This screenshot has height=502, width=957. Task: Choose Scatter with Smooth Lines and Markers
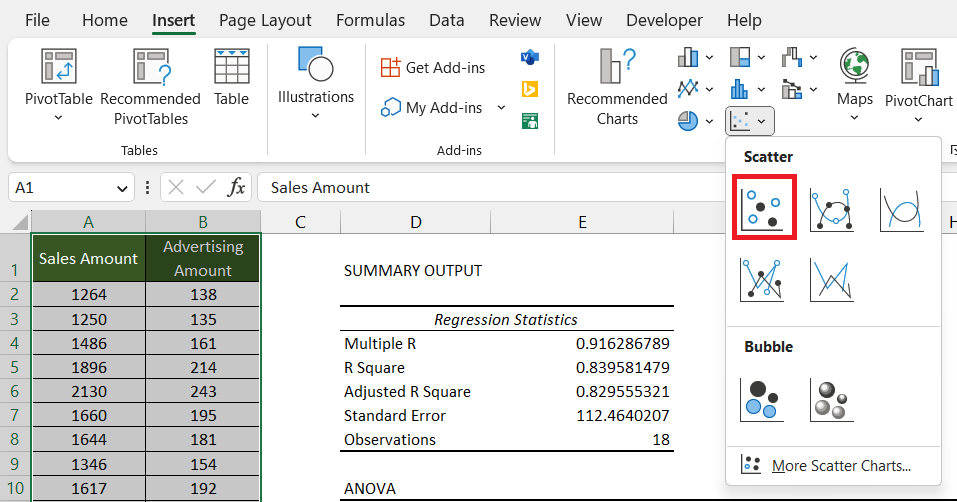[831, 209]
